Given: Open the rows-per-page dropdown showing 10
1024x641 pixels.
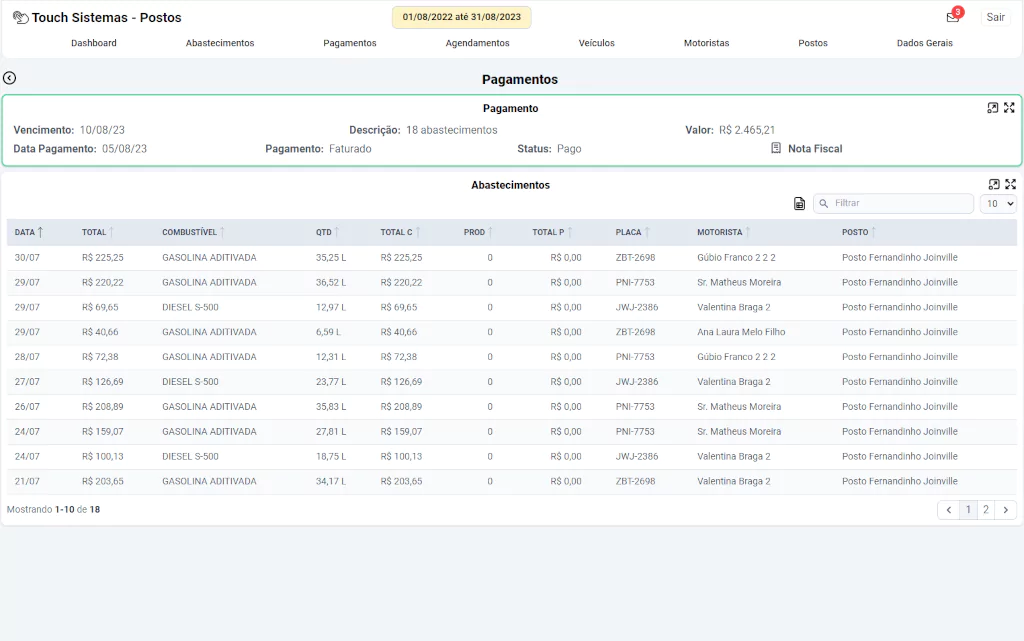Looking at the screenshot, I should point(999,204).
